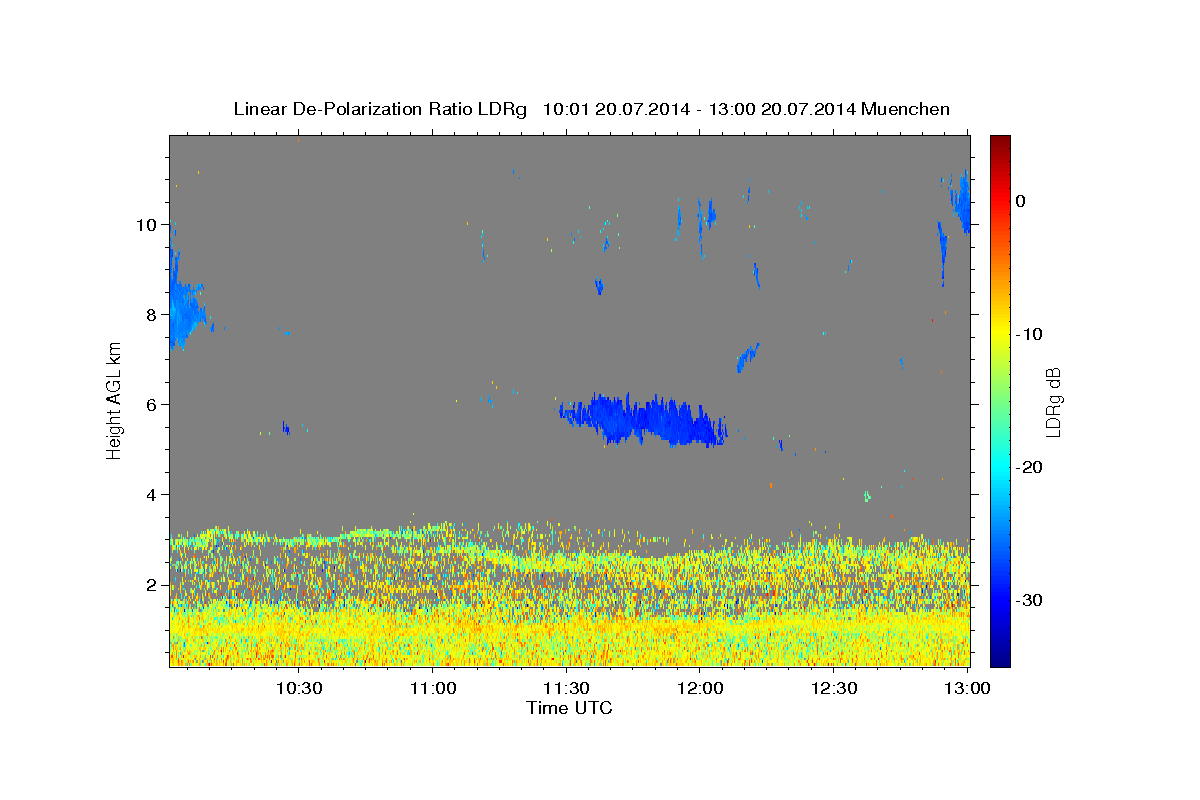
Task: Click the '12:30' time tick label
Action: pos(835,689)
